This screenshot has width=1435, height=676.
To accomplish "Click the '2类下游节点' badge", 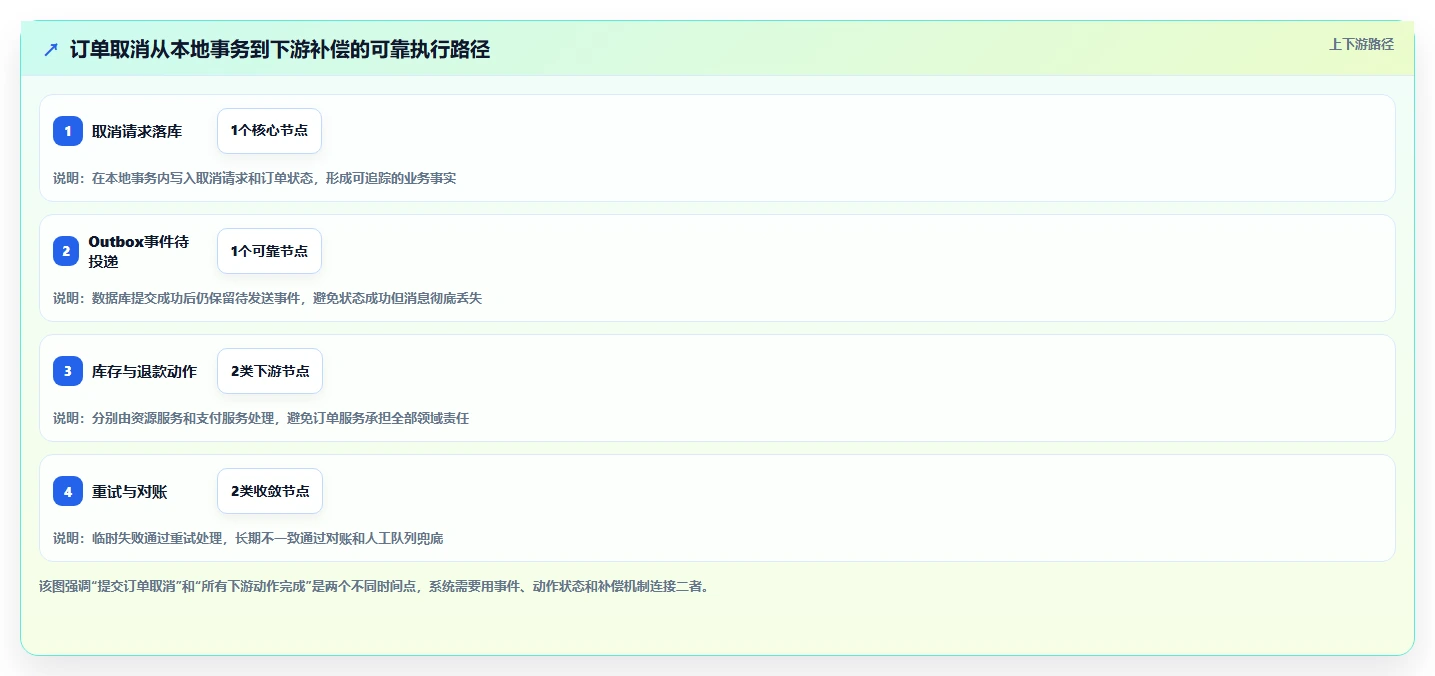I will click(x=270, y=371).
